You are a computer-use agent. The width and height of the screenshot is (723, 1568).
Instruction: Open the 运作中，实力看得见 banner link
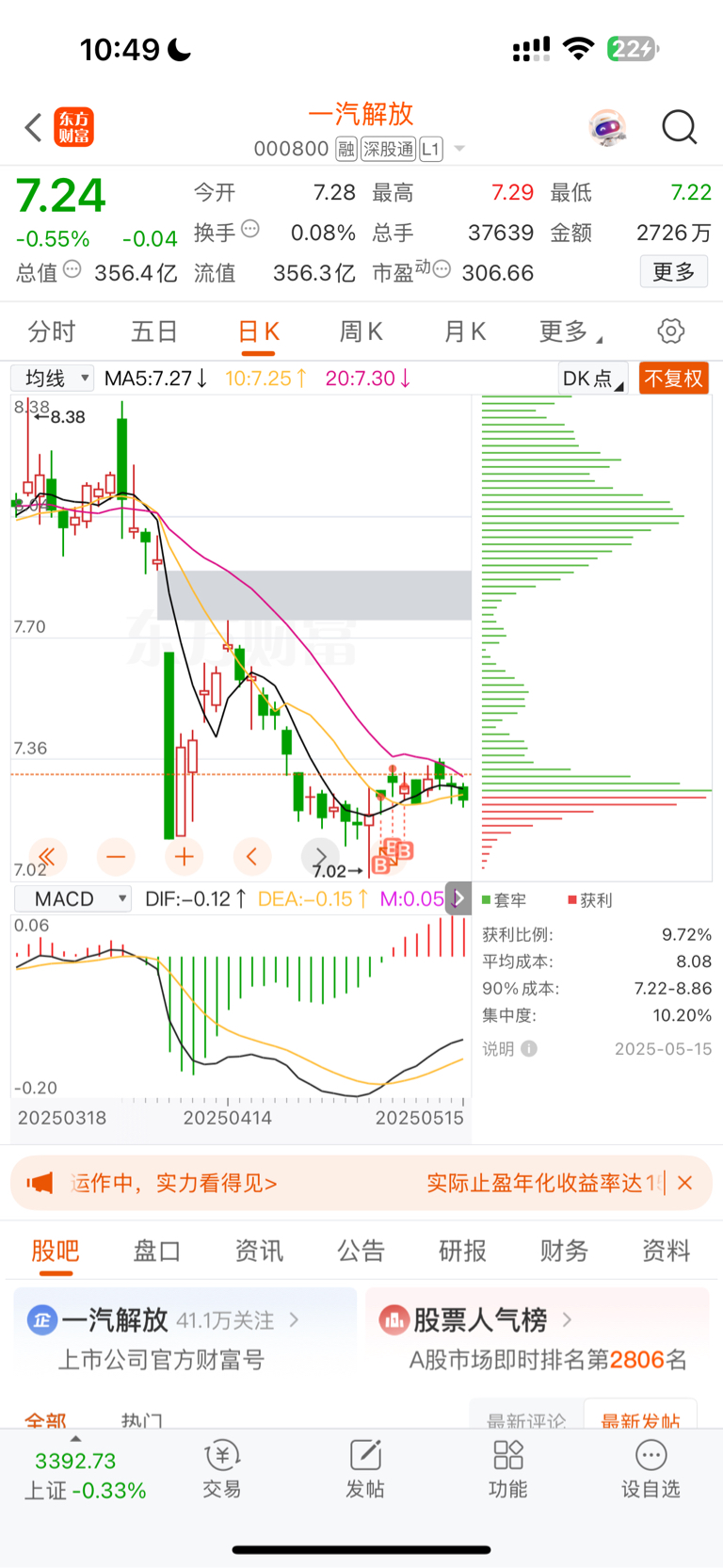173,1183
